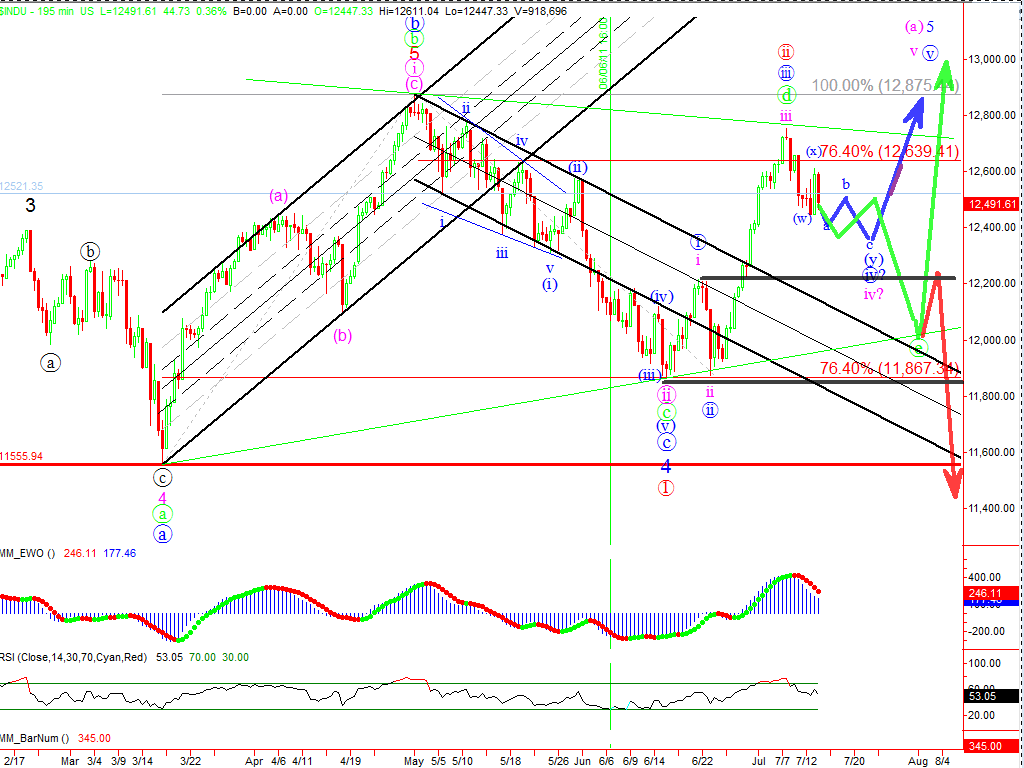Click the 13,000.00 price axis label
This screenshot has height=768, width=1024.
(991, 60)
